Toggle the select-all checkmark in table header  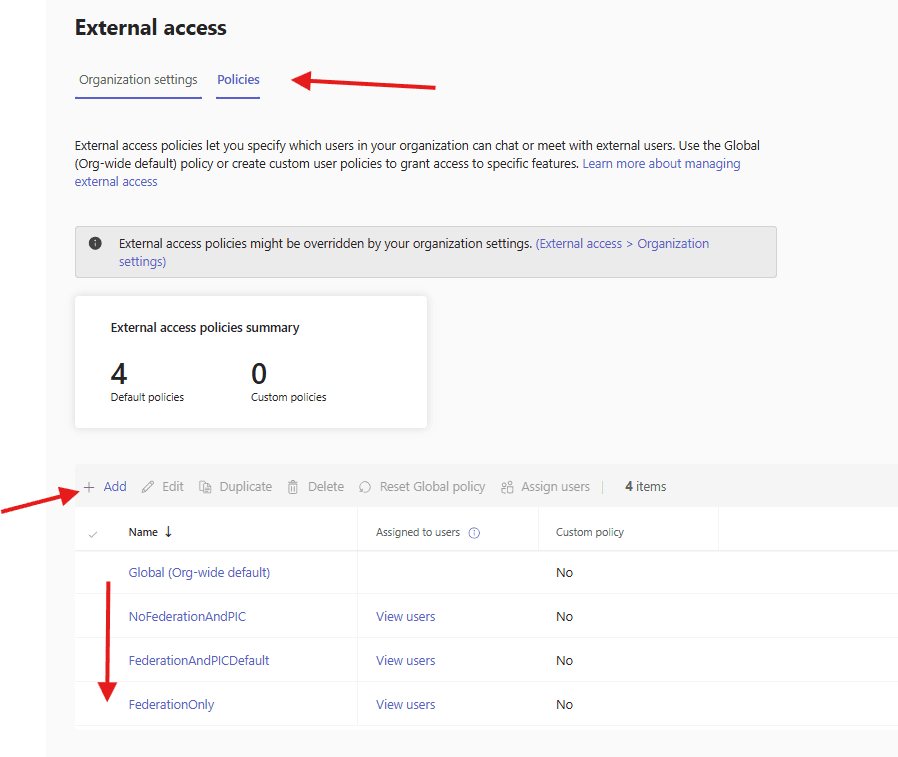click(93, 534)
